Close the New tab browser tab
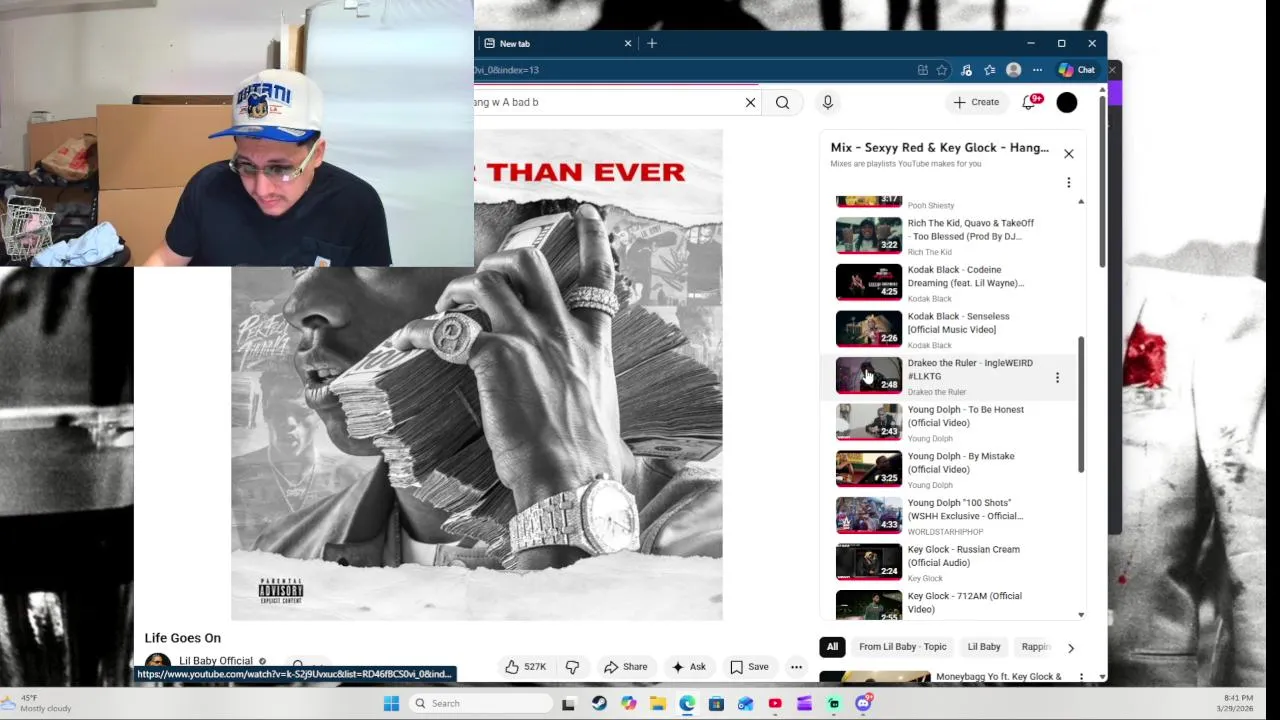The image size is (1280, 720). point(628,43)
